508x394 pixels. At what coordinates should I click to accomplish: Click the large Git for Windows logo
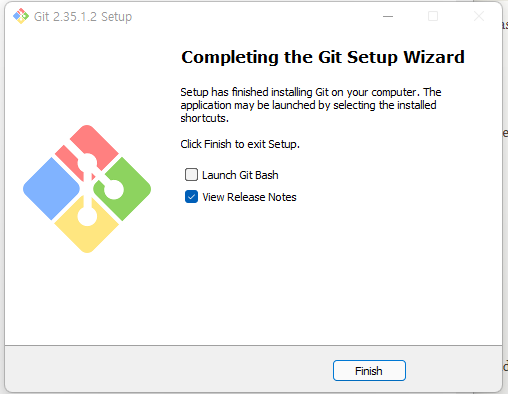point(87,189)
